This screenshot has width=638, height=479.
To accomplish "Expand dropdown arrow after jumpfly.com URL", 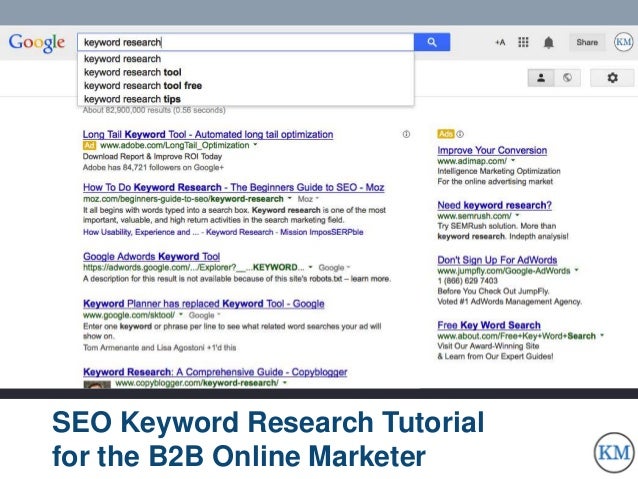I will click(576, 270).
